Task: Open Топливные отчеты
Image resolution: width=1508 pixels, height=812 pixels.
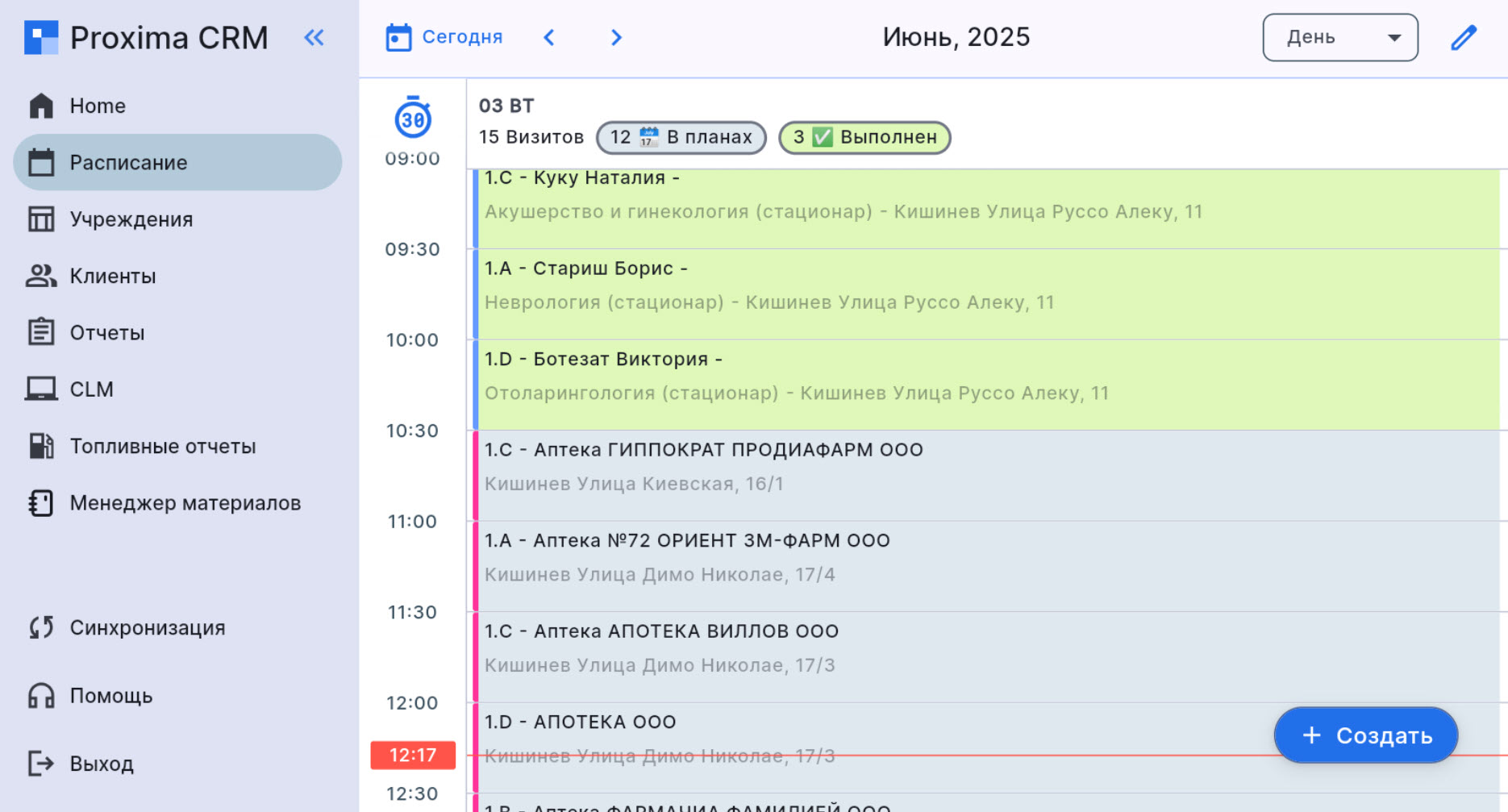Action: 164,446
